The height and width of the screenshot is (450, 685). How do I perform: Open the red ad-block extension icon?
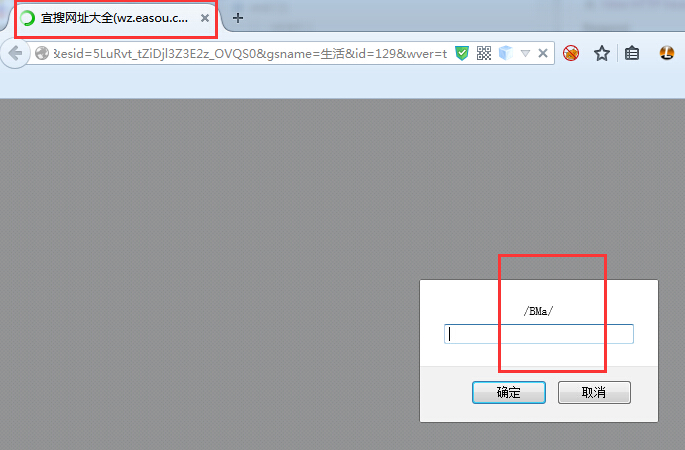coord(571,53)
